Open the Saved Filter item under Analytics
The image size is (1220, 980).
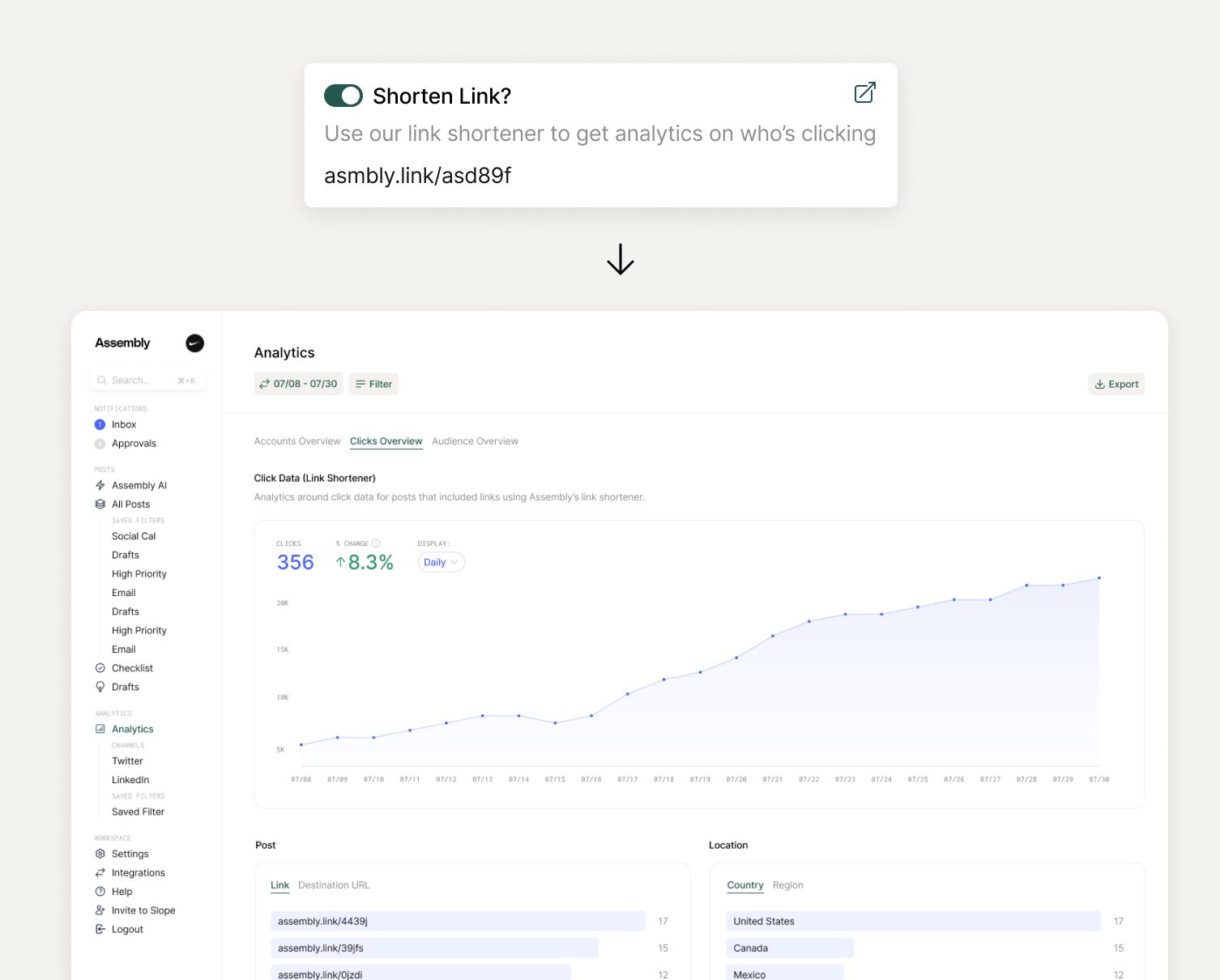tap(138, 812)
